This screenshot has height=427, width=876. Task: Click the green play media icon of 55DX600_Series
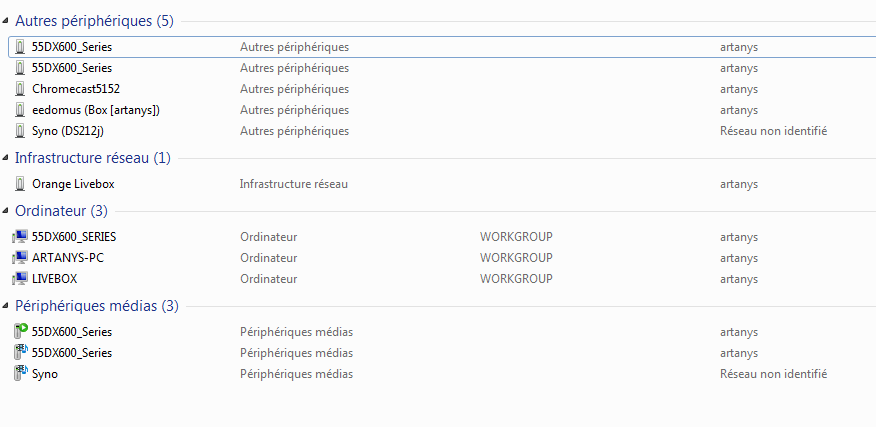21,331
